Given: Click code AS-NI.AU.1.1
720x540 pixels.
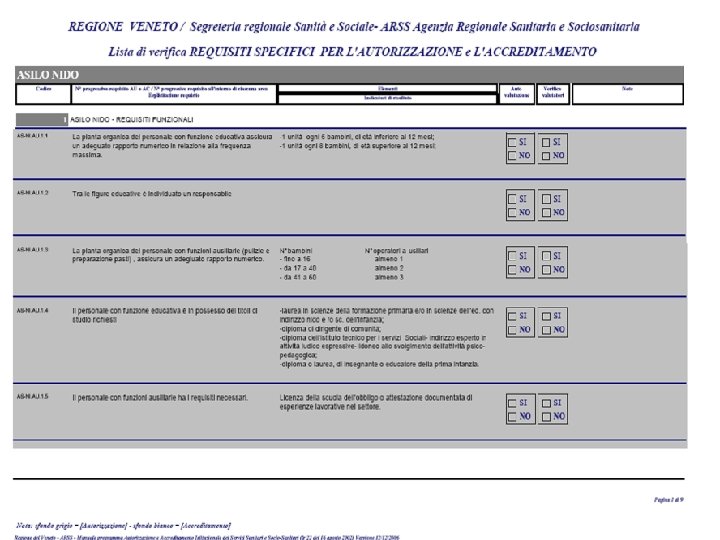Looking at the screenshot, I should 32,136.
